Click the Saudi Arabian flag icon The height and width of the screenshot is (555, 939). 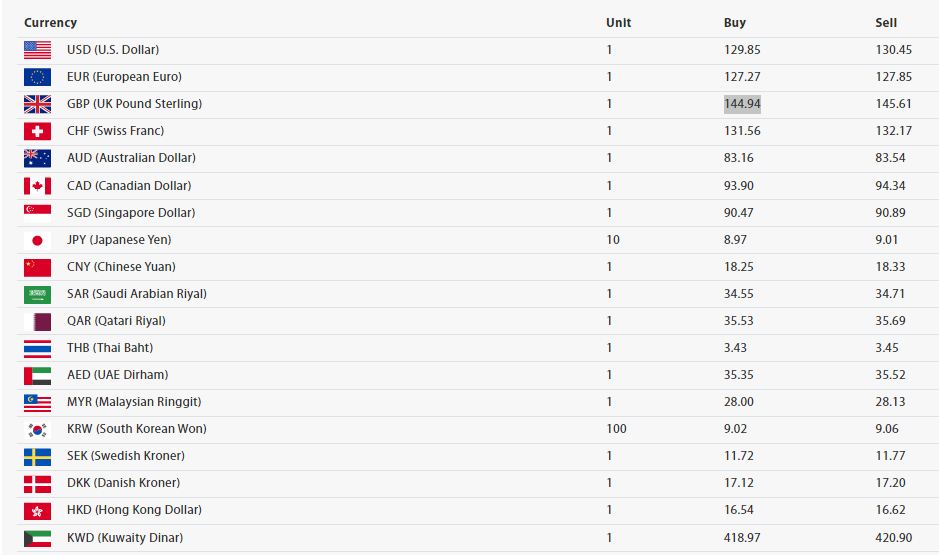pos(37,294)
